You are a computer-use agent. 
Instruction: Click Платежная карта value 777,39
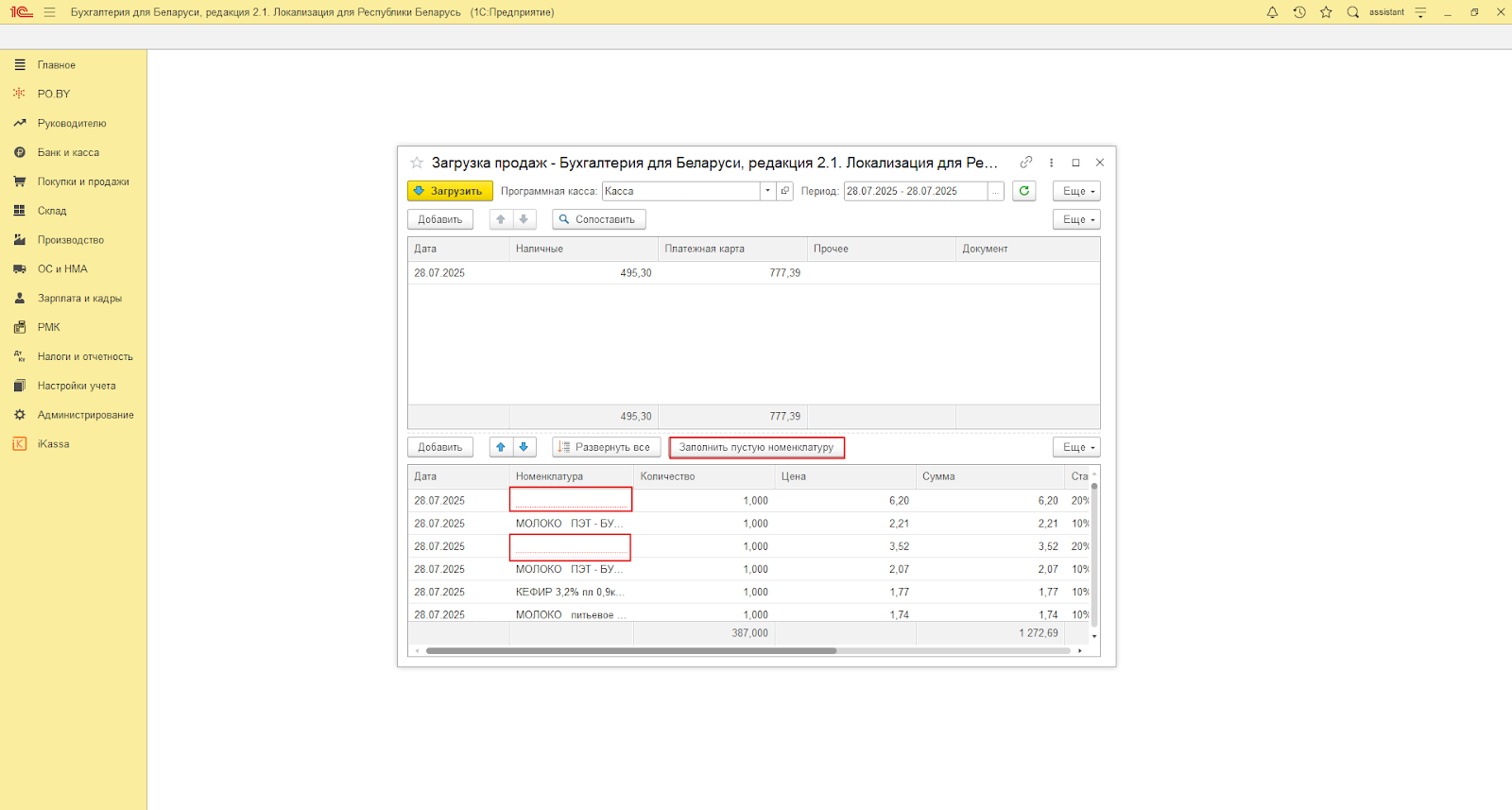(x=784, y=273)
